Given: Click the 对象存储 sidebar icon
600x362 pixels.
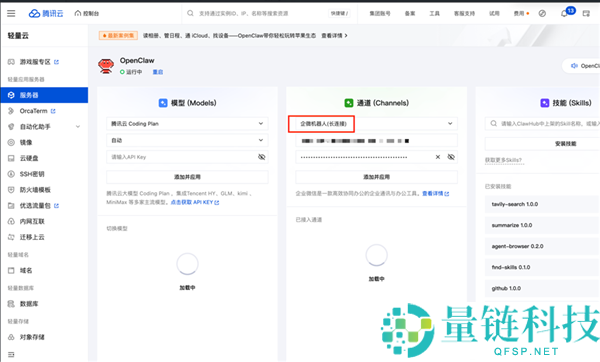Looking at the screenshot, I should tap(11, 337).
